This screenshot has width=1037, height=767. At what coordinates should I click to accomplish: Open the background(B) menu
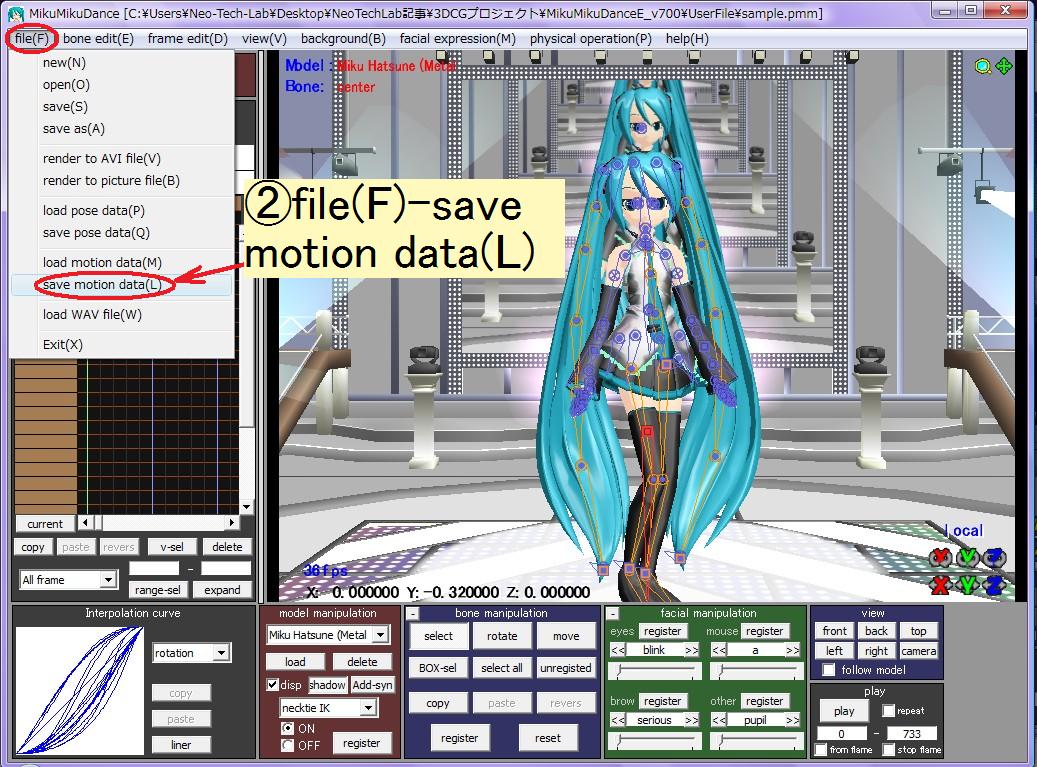343,38
